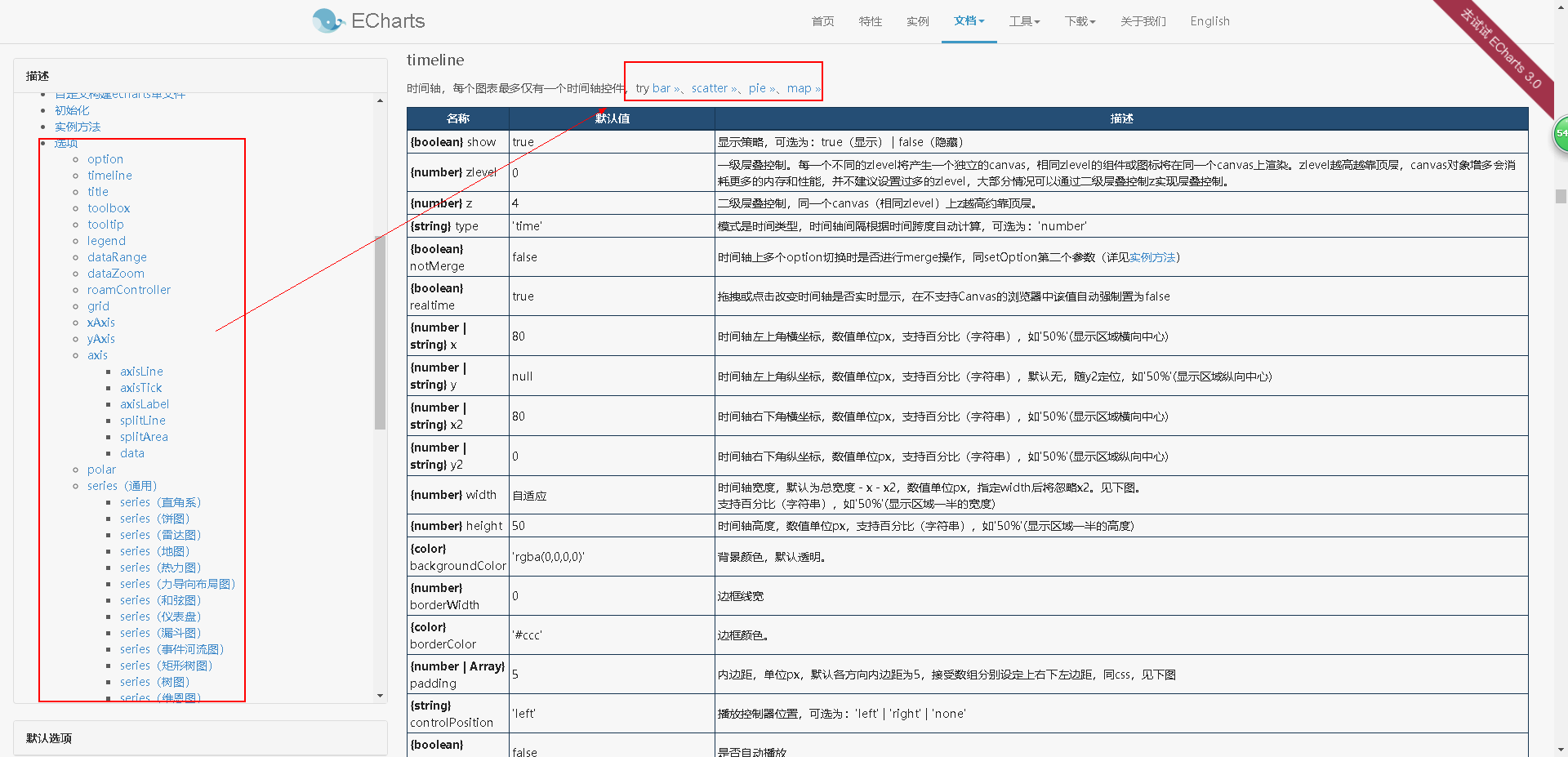1568x757 pixels.
Task: Open data under axis
Action: tap(132, 453)
